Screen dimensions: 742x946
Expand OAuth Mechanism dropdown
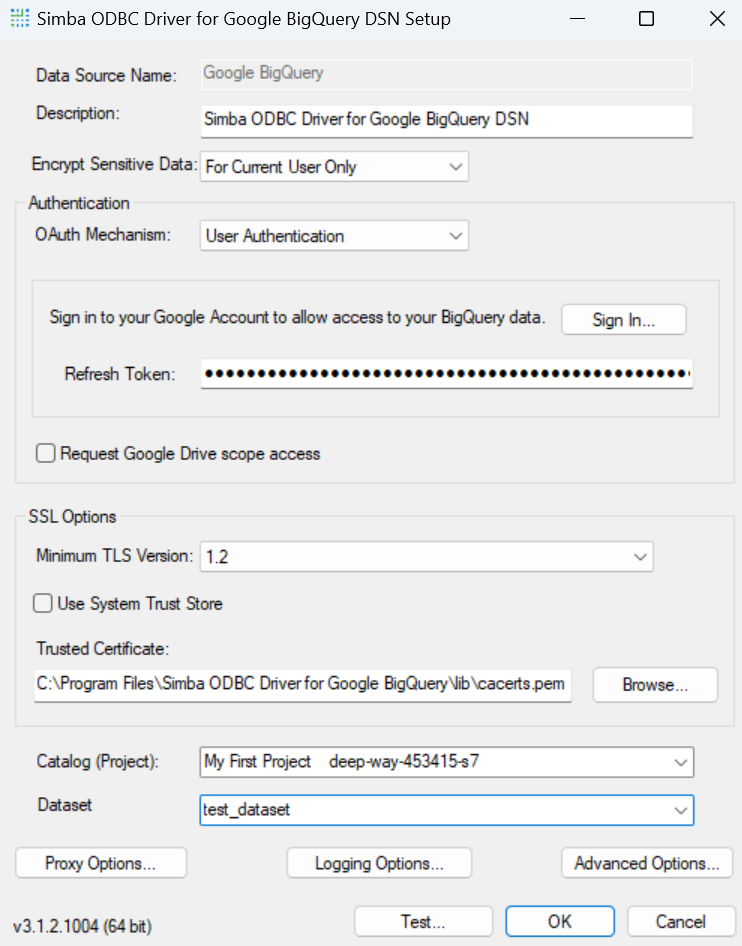[x=334, y=235]
